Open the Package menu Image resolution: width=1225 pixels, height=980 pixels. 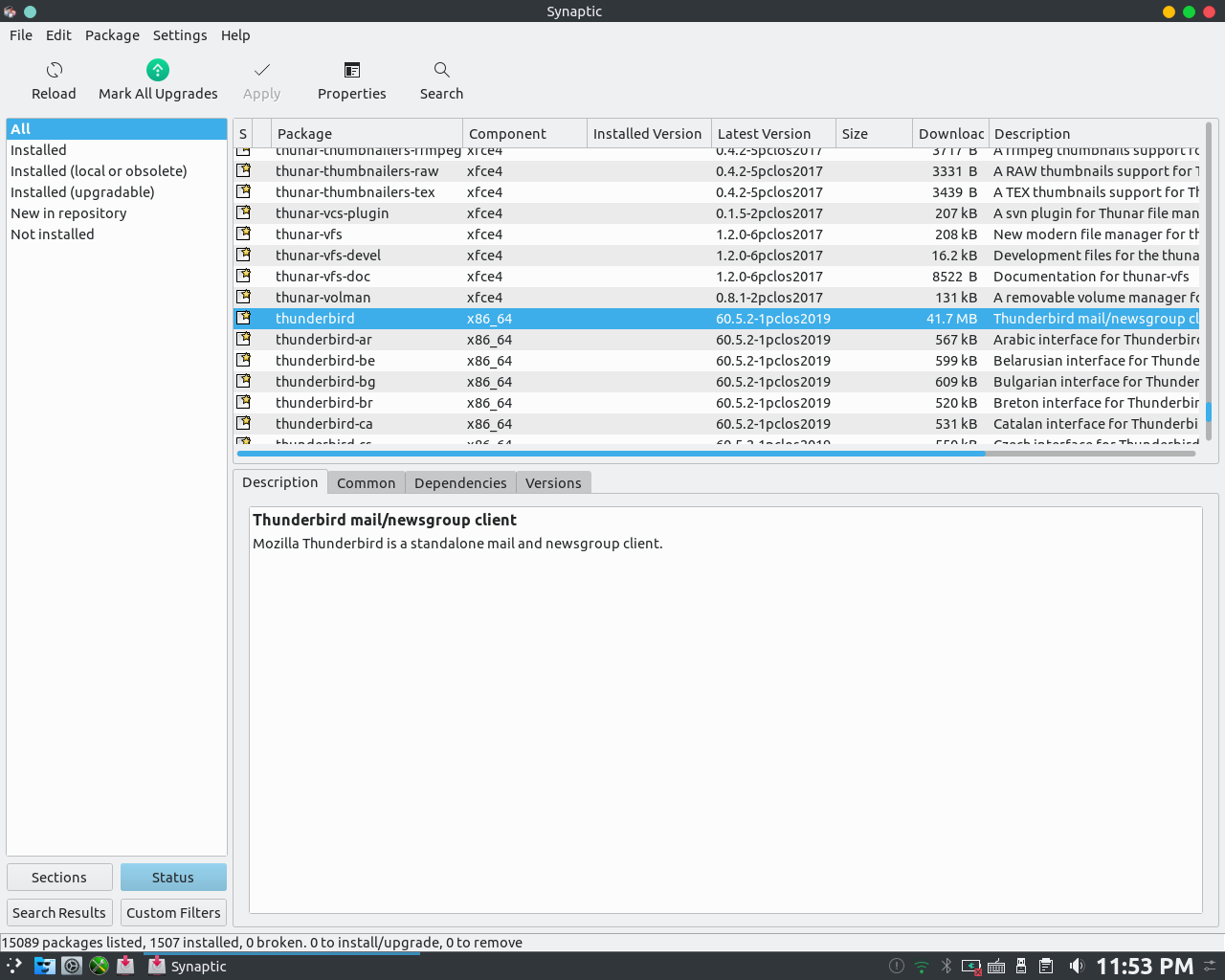[112, 35]
